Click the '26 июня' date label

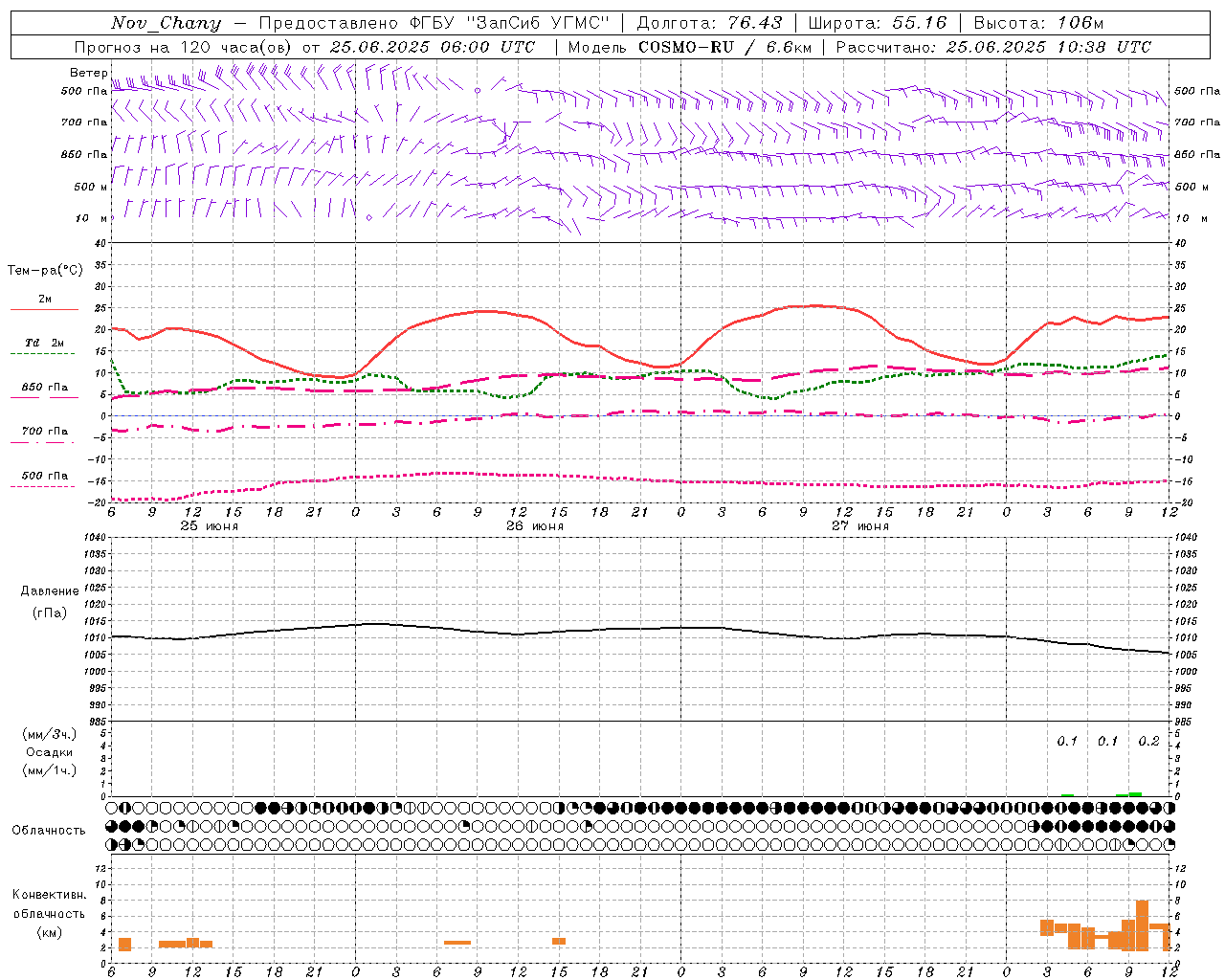coord(535,526)
